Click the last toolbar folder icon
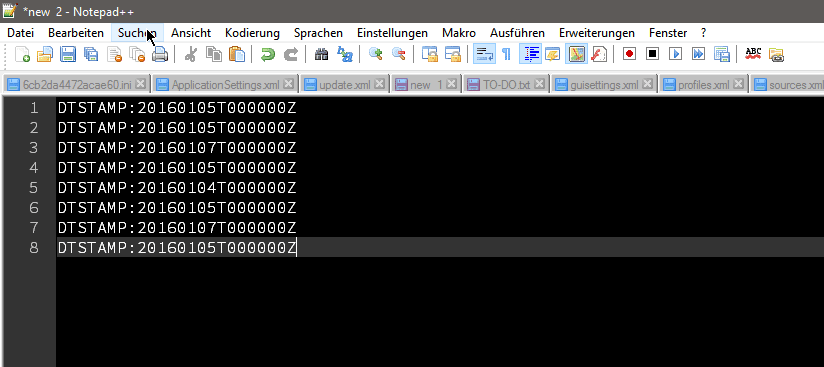The height and width of the screenshot is (367, 824). click(776, 54)
